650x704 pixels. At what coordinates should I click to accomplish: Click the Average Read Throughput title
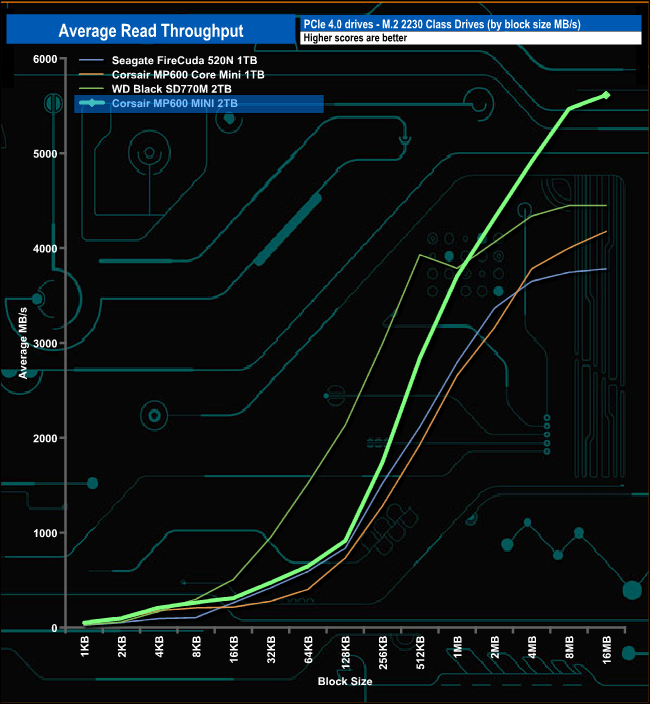[151, 31]
